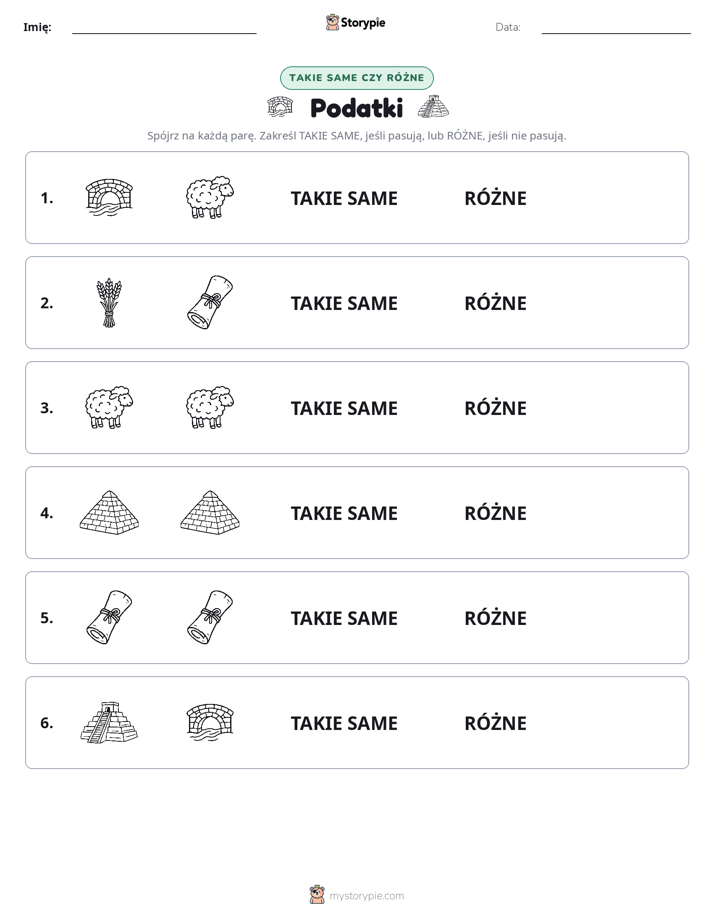Click the second pyramid in row 4
This screenshot has width=714, height=924.
[210, 513]
